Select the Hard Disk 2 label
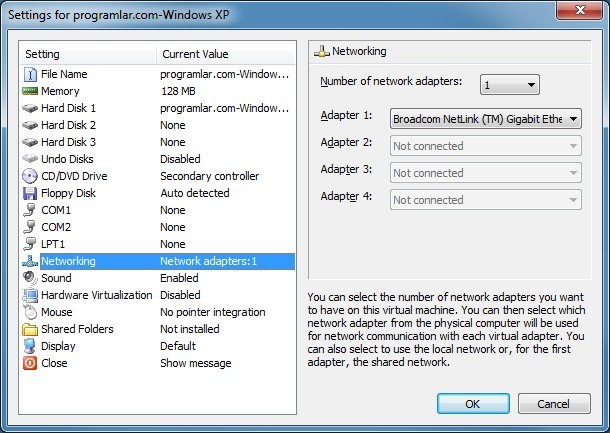This screenshot has width=610, height=433. click(x=68, y=125)
